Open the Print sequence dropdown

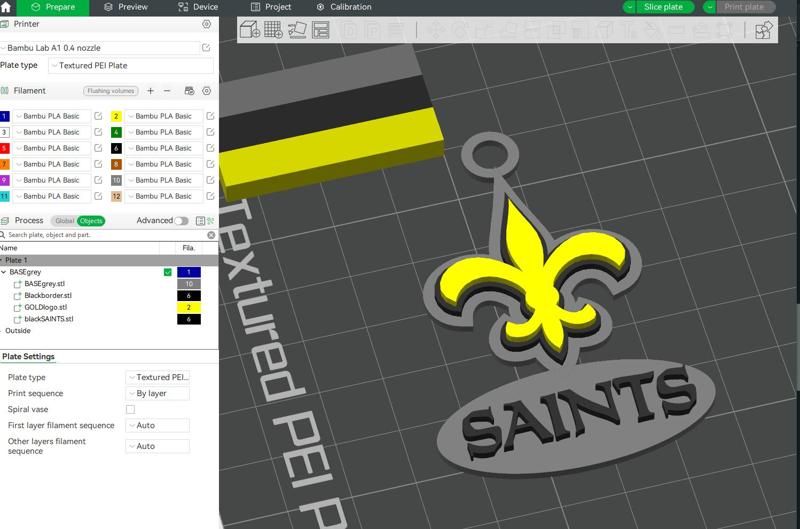point(158,393)
